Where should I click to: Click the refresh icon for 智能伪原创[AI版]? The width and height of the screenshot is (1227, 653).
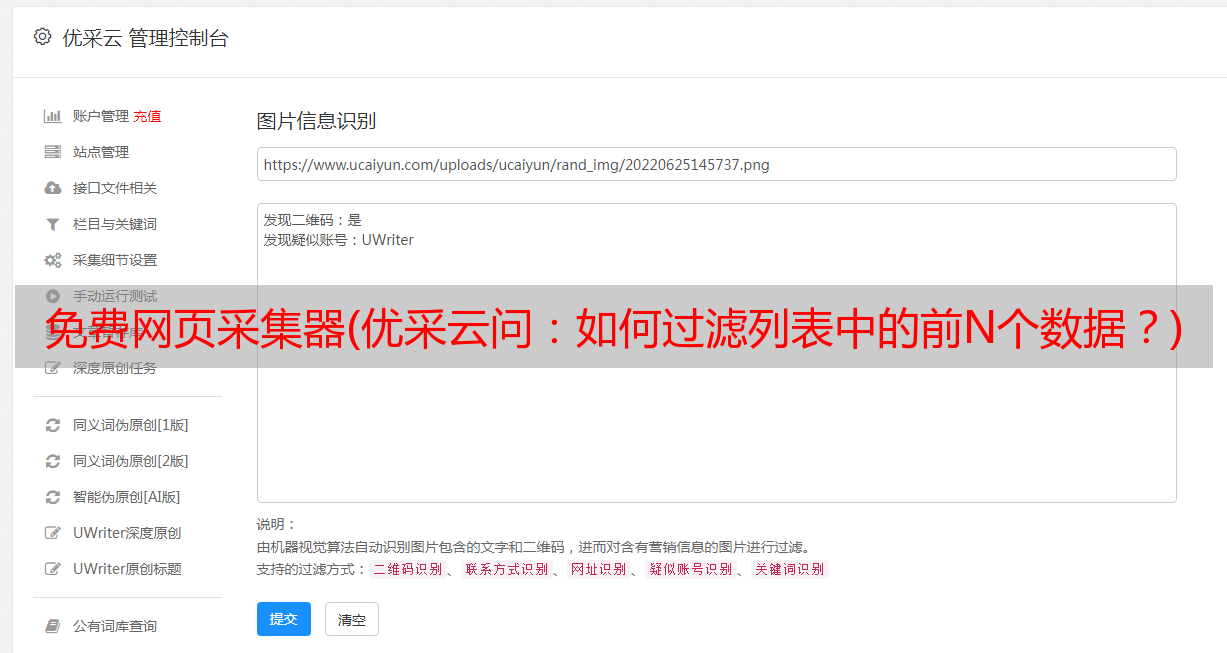tap(53, 497)
